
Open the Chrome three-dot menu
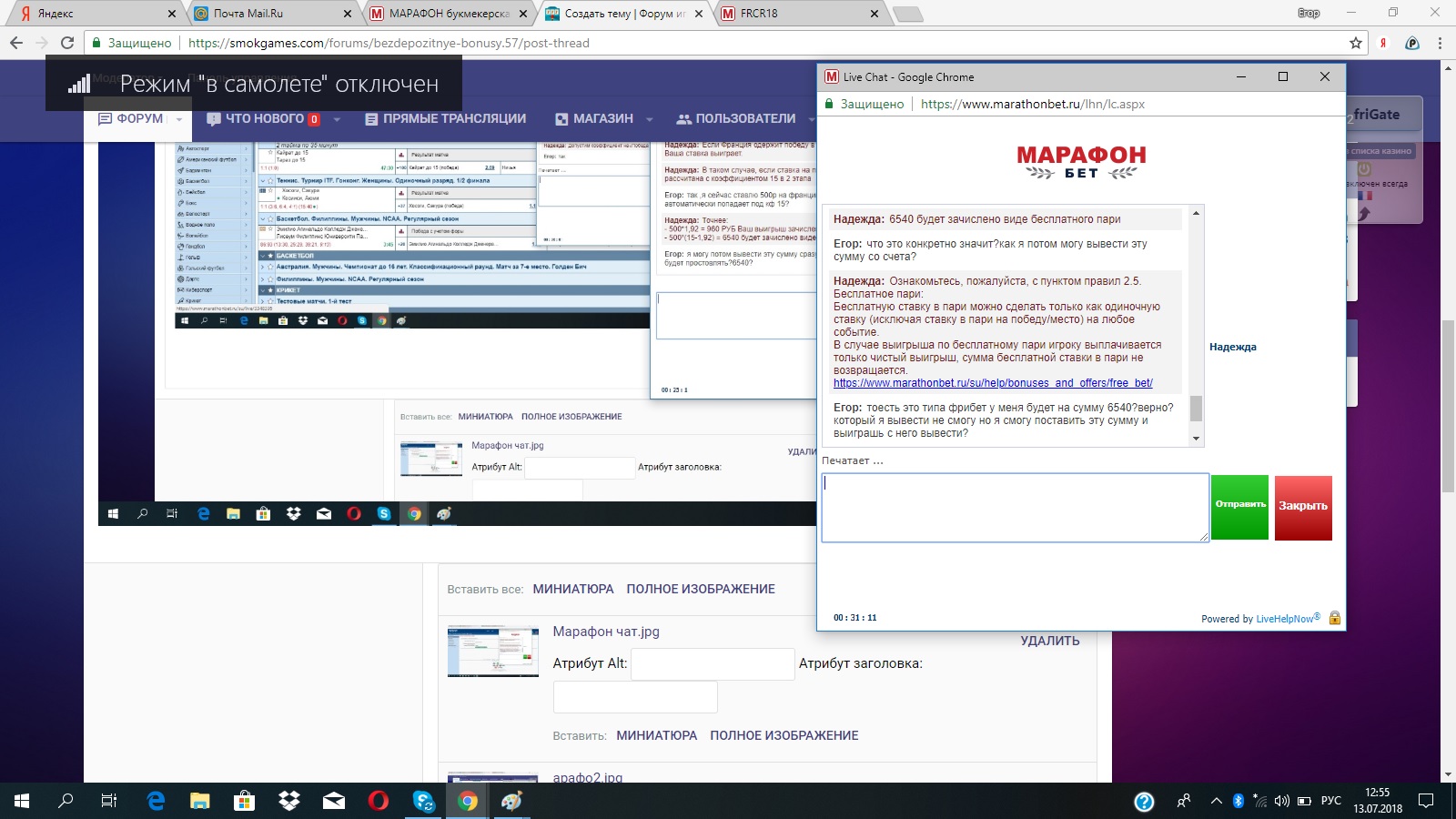[1440, 43]
